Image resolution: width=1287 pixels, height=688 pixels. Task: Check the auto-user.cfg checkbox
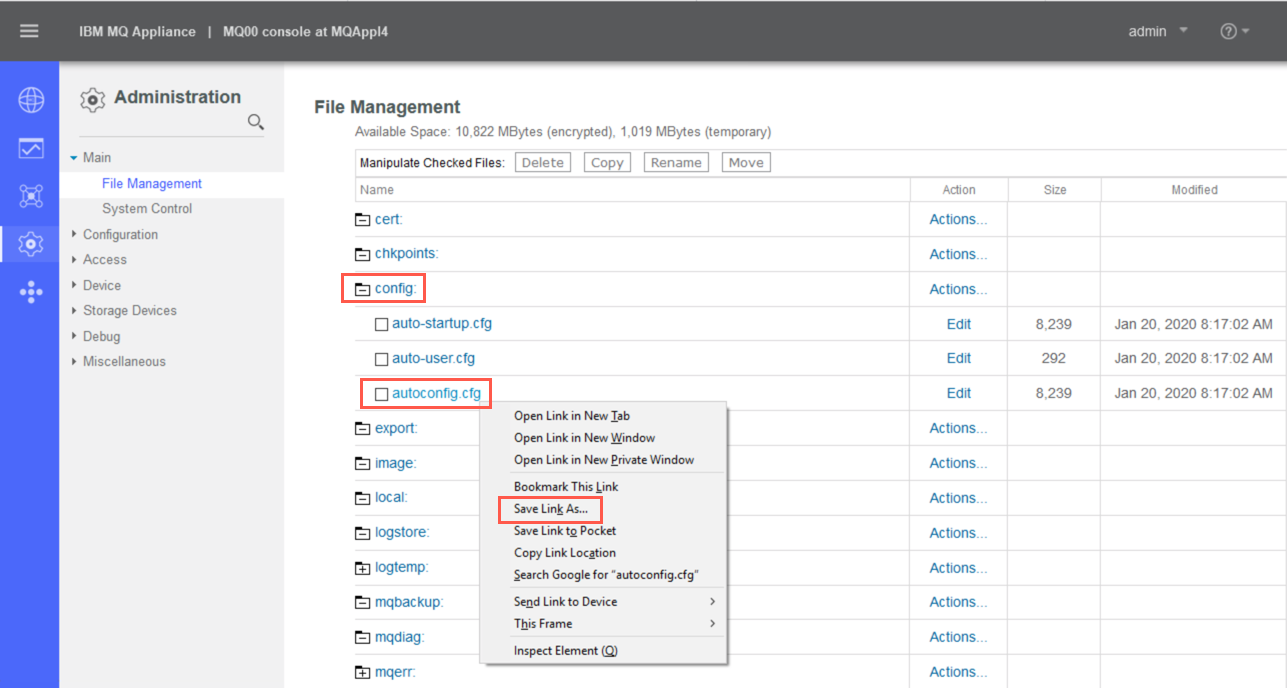tap(381, 359)
